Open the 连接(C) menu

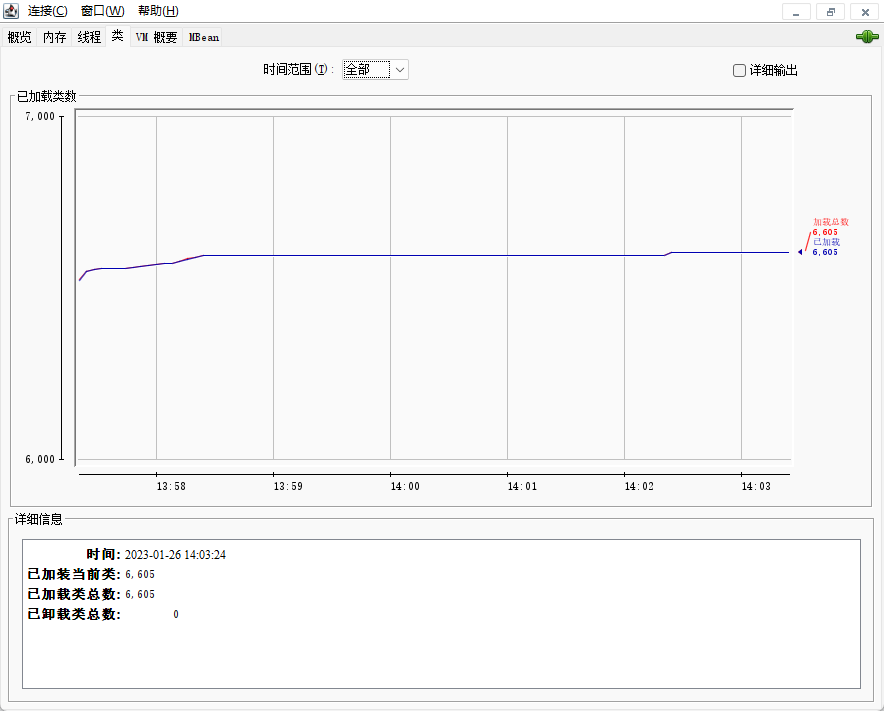click(47, 11)
